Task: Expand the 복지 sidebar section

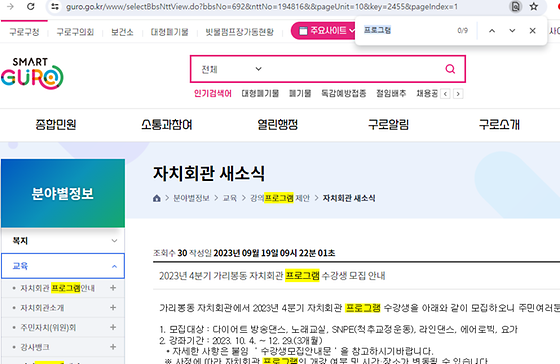Action: 63,241
